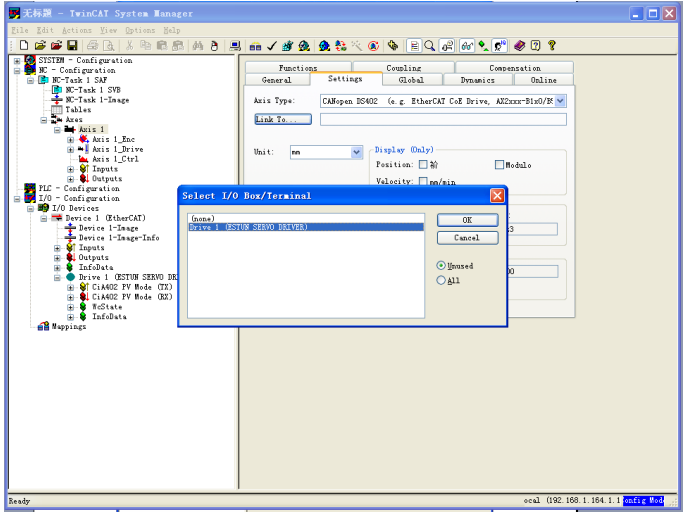683x512 pixels.
Task: Click the magnifier zoom toolbar icon
Action: [x=429, y=45]
